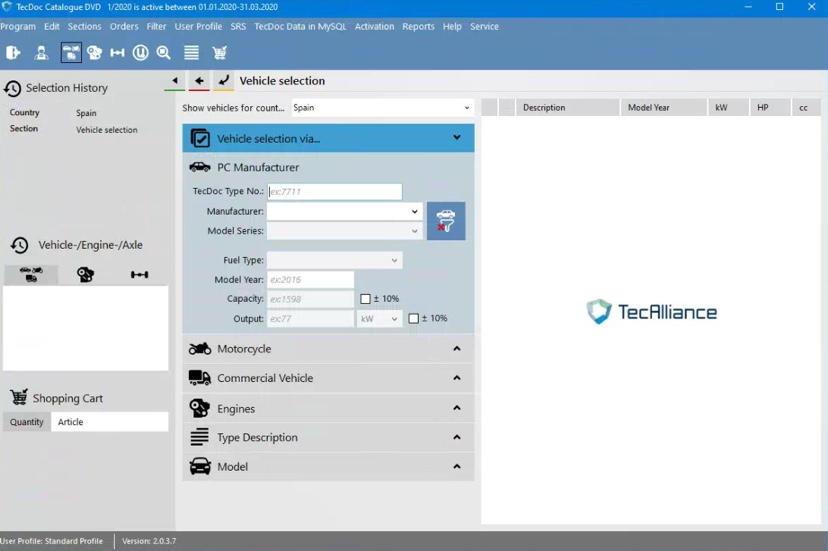Click the TecDoc Type No. input field
The image size is (828, 551).
[335, 192]
